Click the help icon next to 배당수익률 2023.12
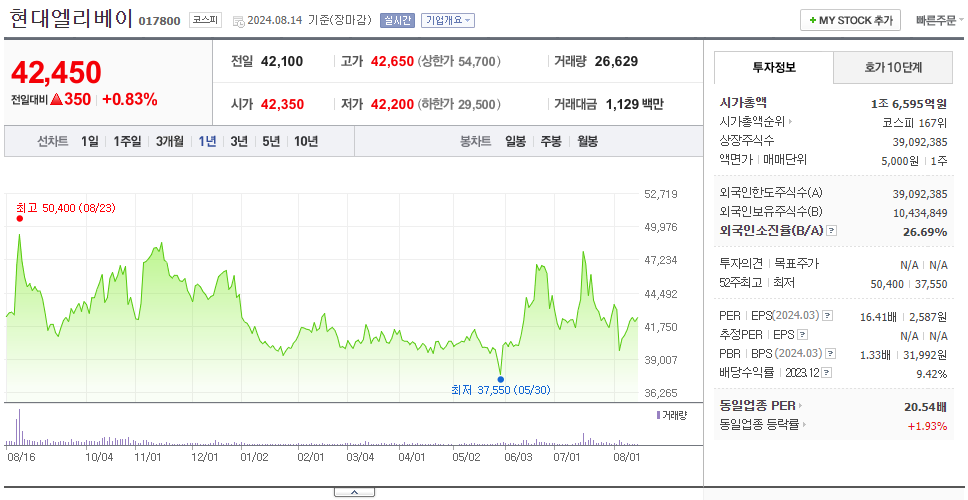Image resolution: width=968 pixels, height=500 pixels. pos(827,373)
